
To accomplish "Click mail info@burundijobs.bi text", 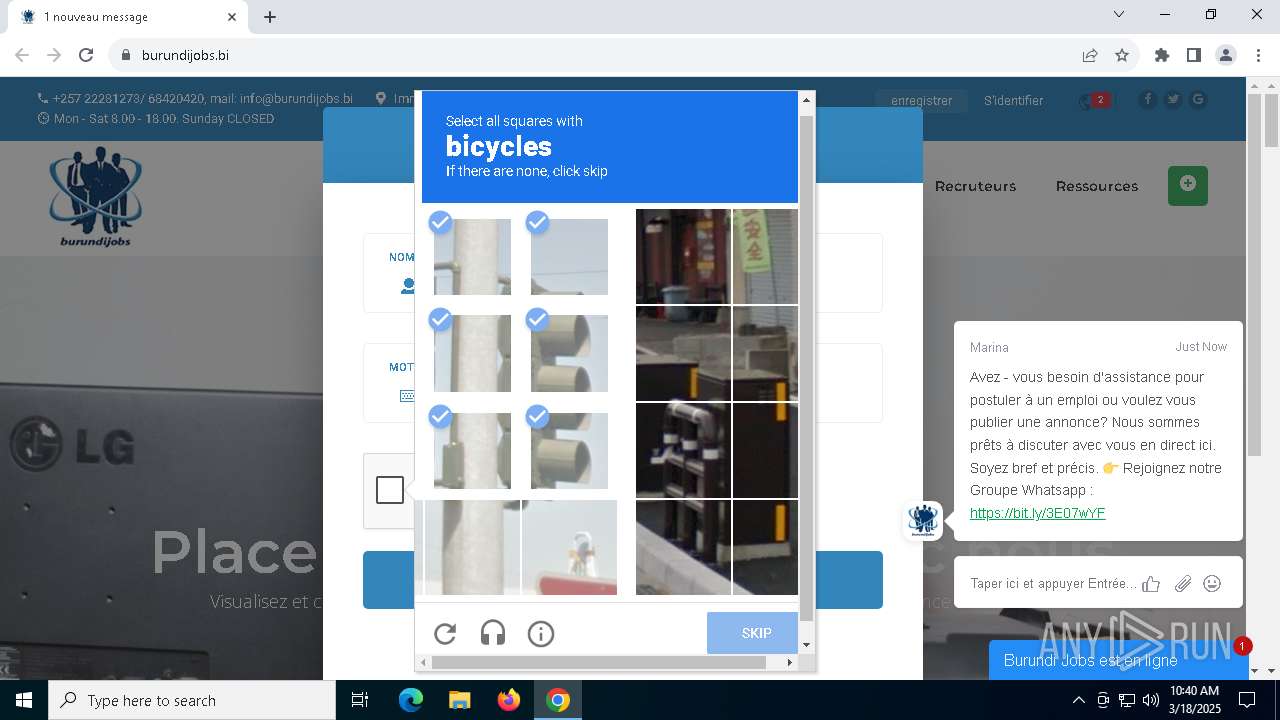I will 281,99.
